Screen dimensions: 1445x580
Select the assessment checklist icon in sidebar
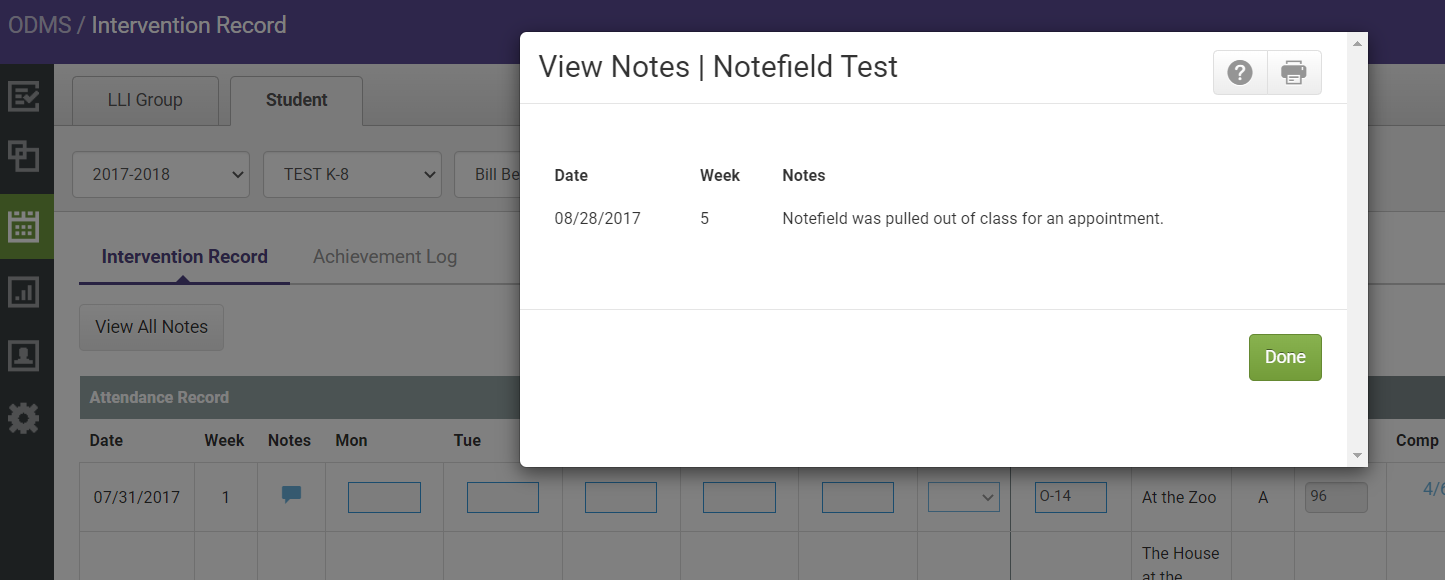click(x=26, y=97)
